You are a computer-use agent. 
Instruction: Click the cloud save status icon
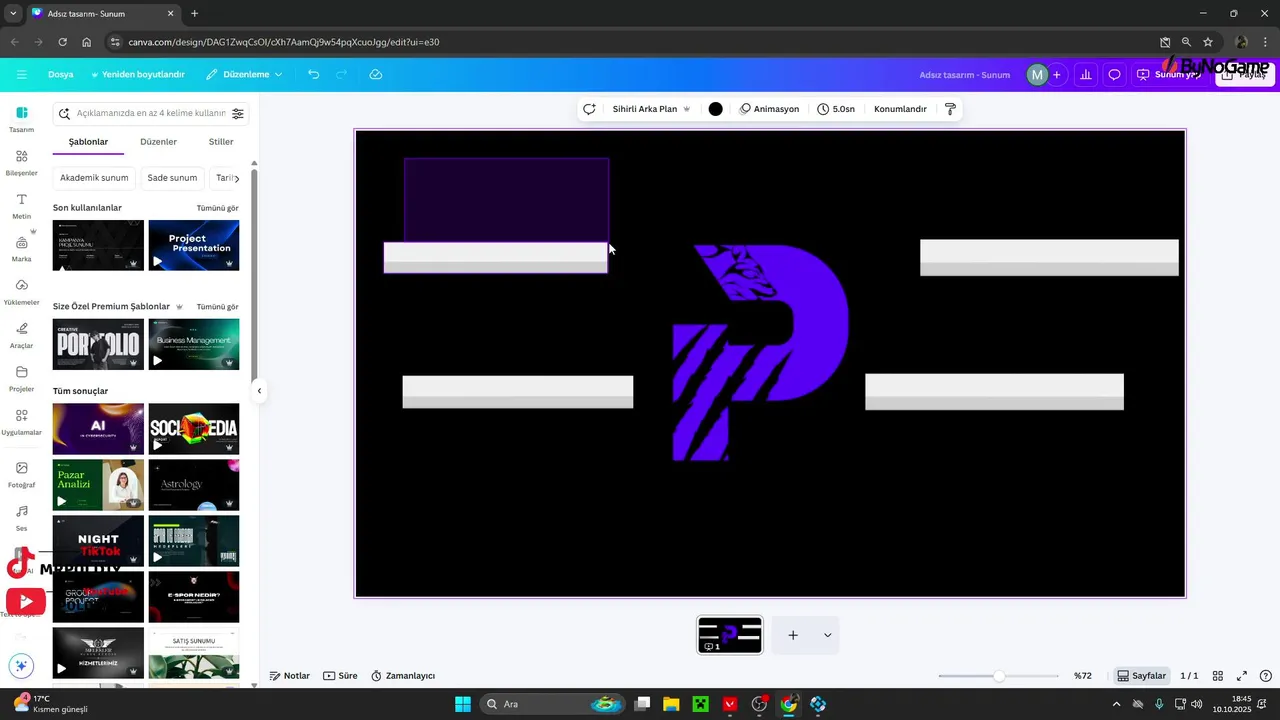tap(375, 75)
